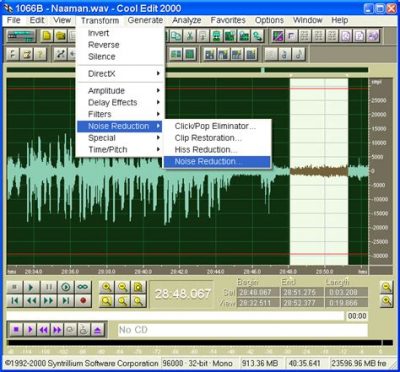The height and width of the screenshot is (372, 400).
Task: Pause playback in the transport controls
Action: point(49,287)
